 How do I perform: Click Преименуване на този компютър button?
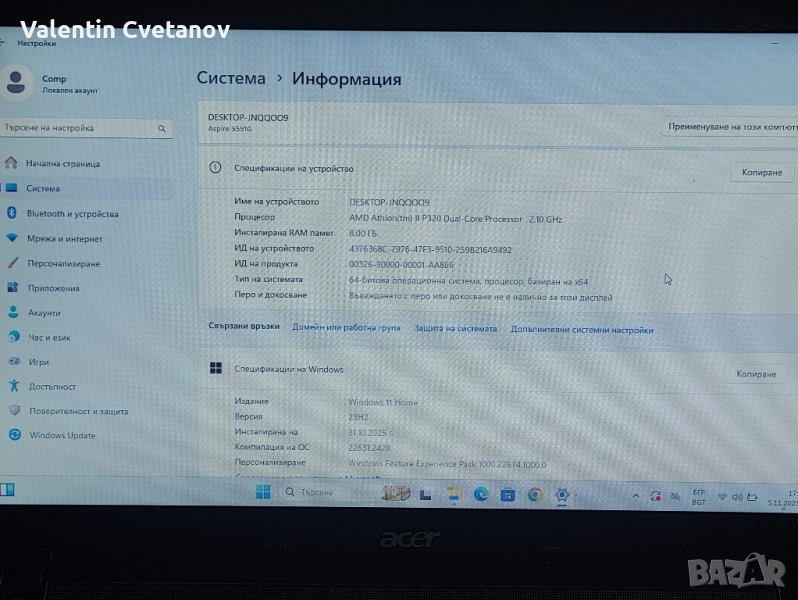732,127
